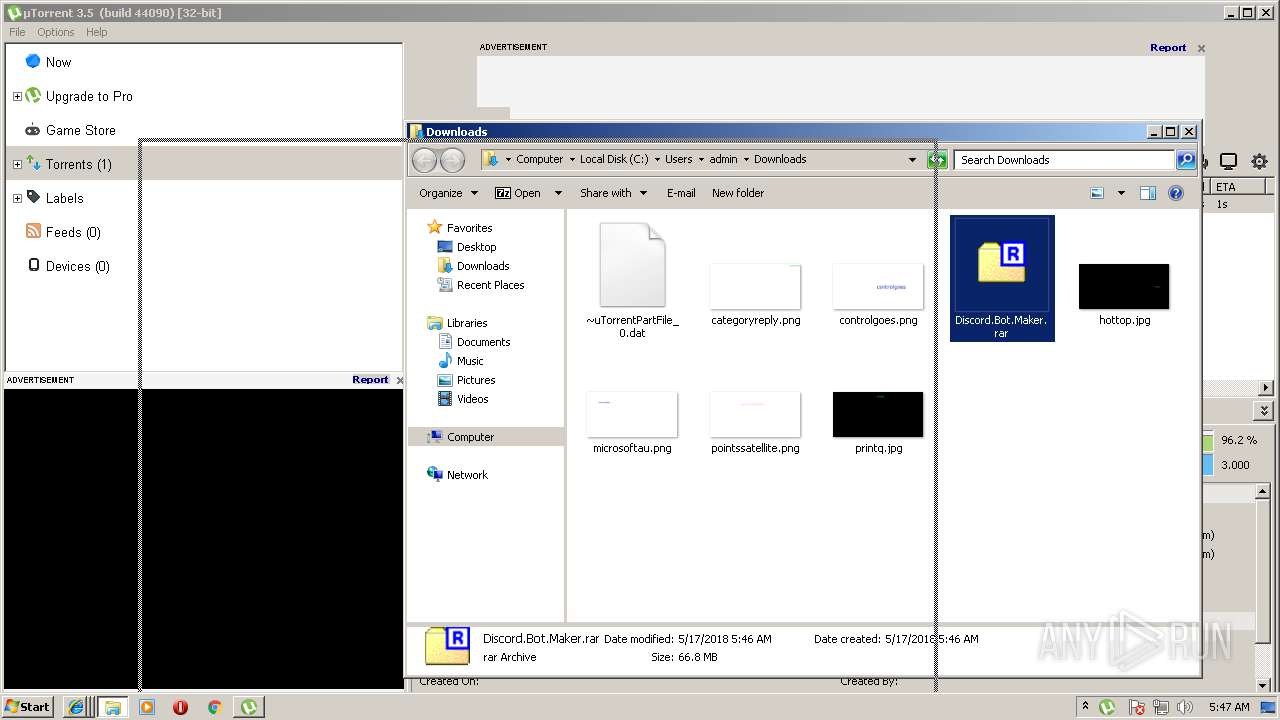Open Pictures library
Image resolution: width=1280 pixels, height=720 pixels.
[x=467, y=380]
